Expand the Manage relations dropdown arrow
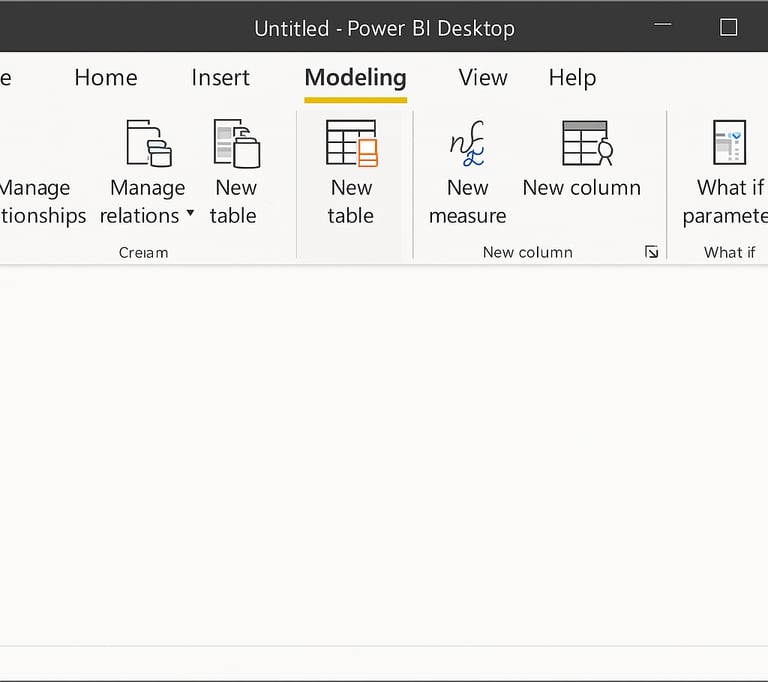768x682 pixels. [190, 214]
